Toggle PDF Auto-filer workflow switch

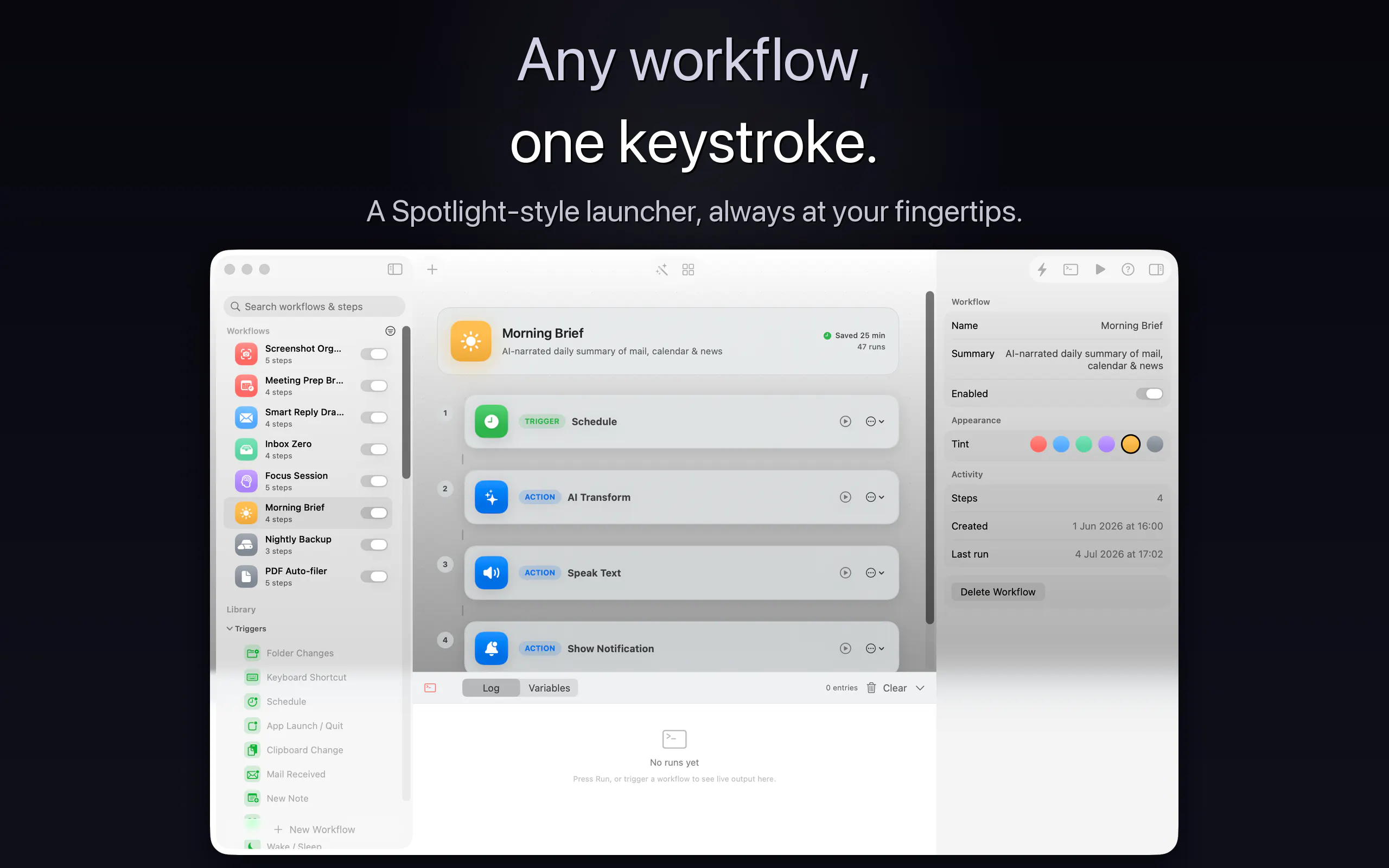(x=374, y=576)
